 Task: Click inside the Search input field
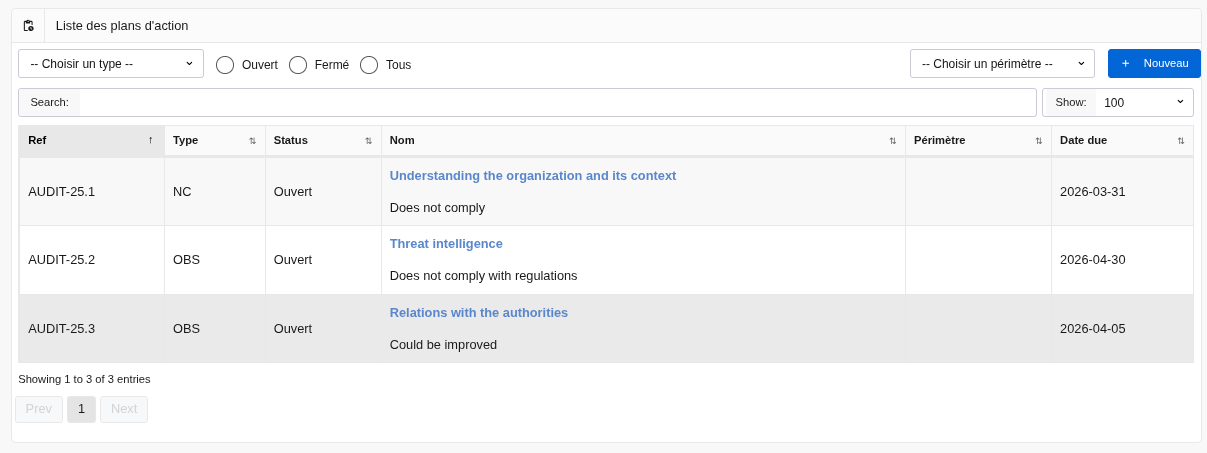click(x=557, y=102)
